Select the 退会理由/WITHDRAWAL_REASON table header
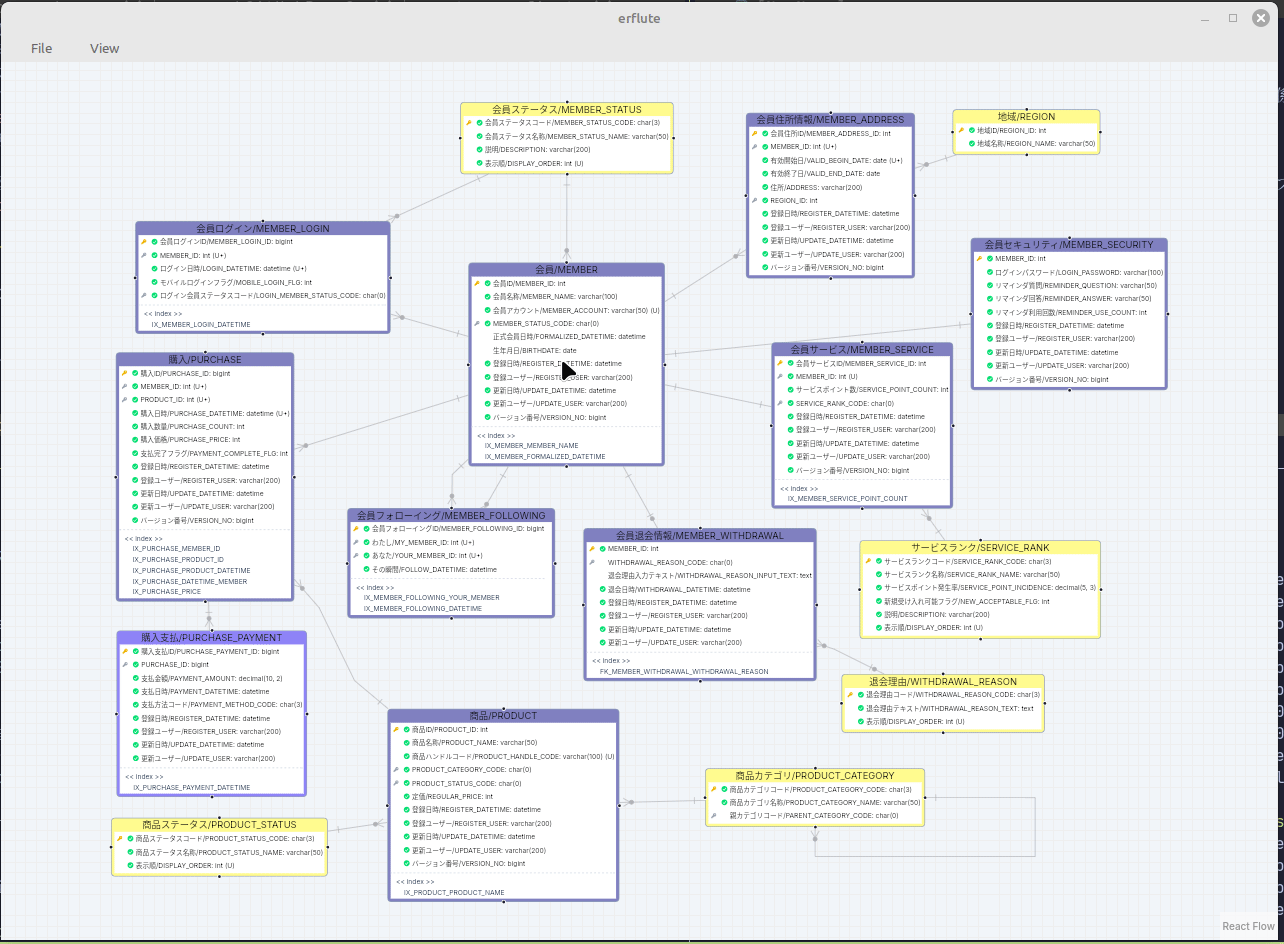Screen dimensions: 1284x944 point(943,680)
